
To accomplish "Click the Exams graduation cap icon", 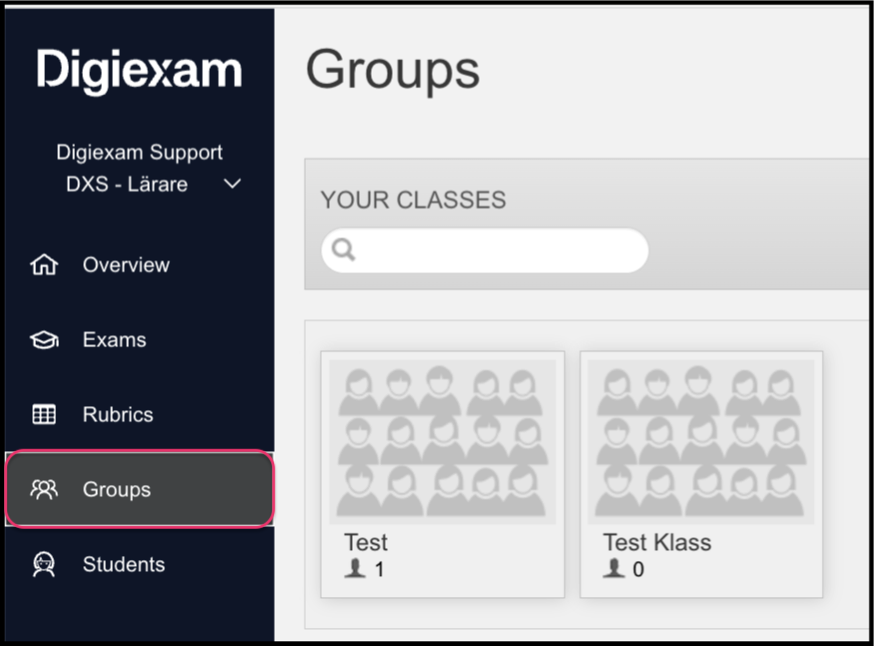I will [x=44, y=339].
